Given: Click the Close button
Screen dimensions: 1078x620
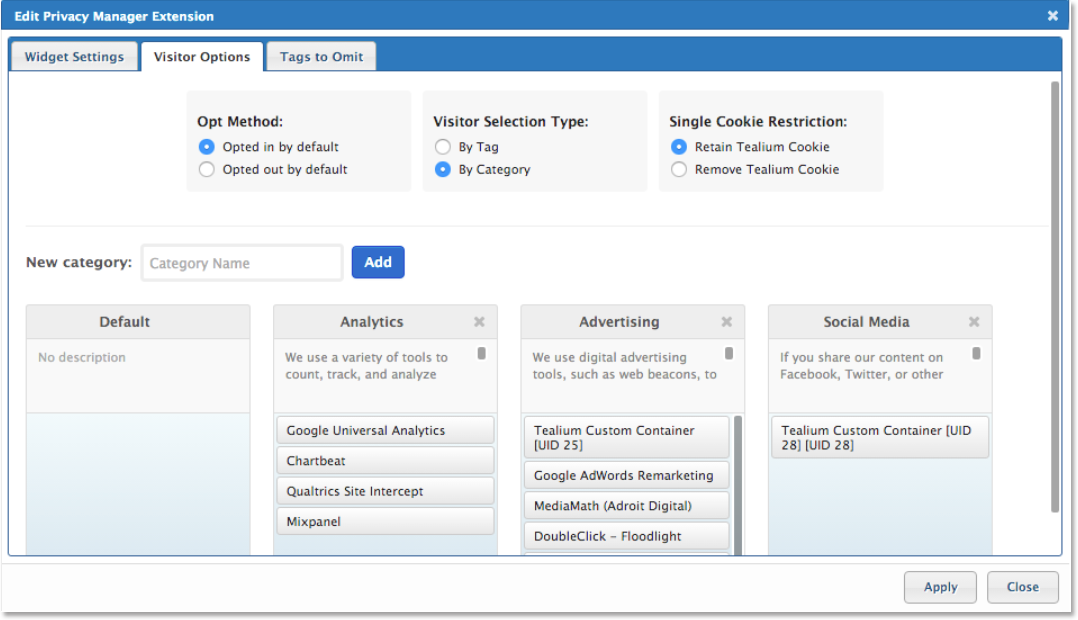Looking at the screenshot, I should 1022,587.
